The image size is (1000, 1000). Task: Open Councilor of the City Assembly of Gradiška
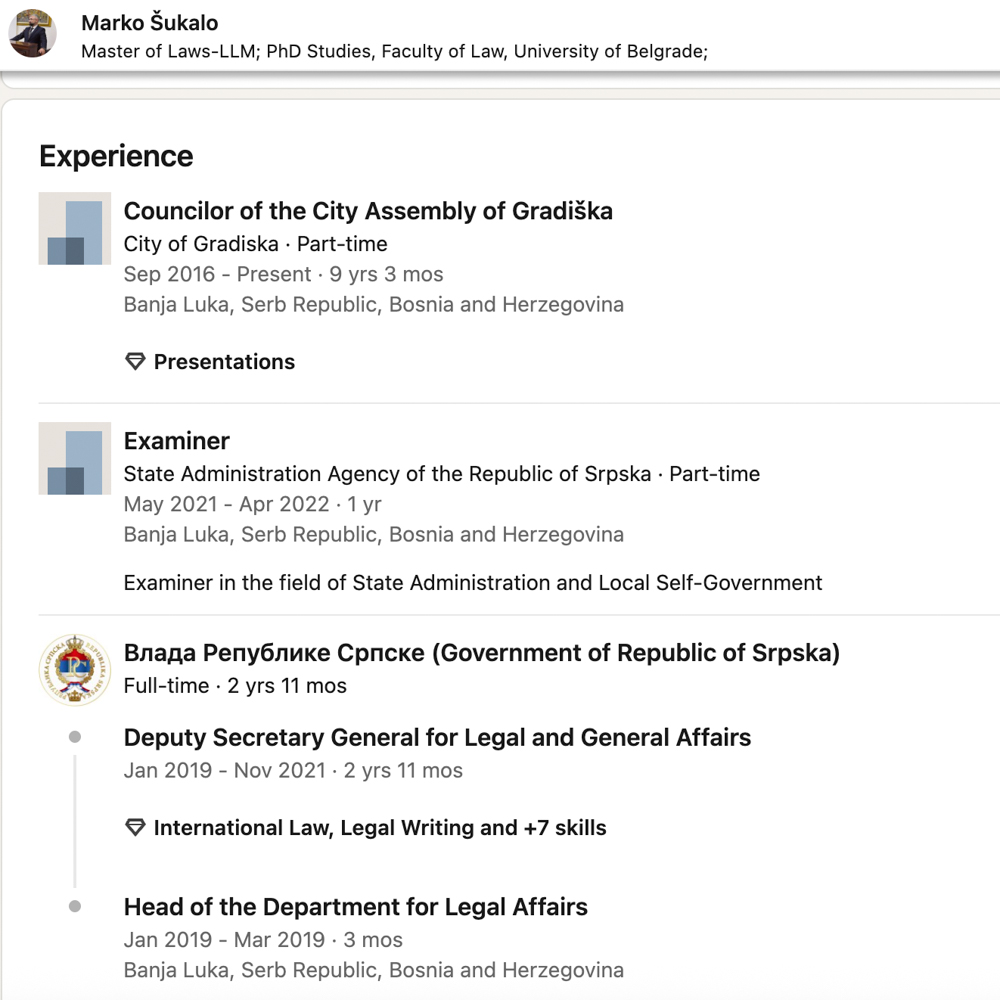[368, 211]
